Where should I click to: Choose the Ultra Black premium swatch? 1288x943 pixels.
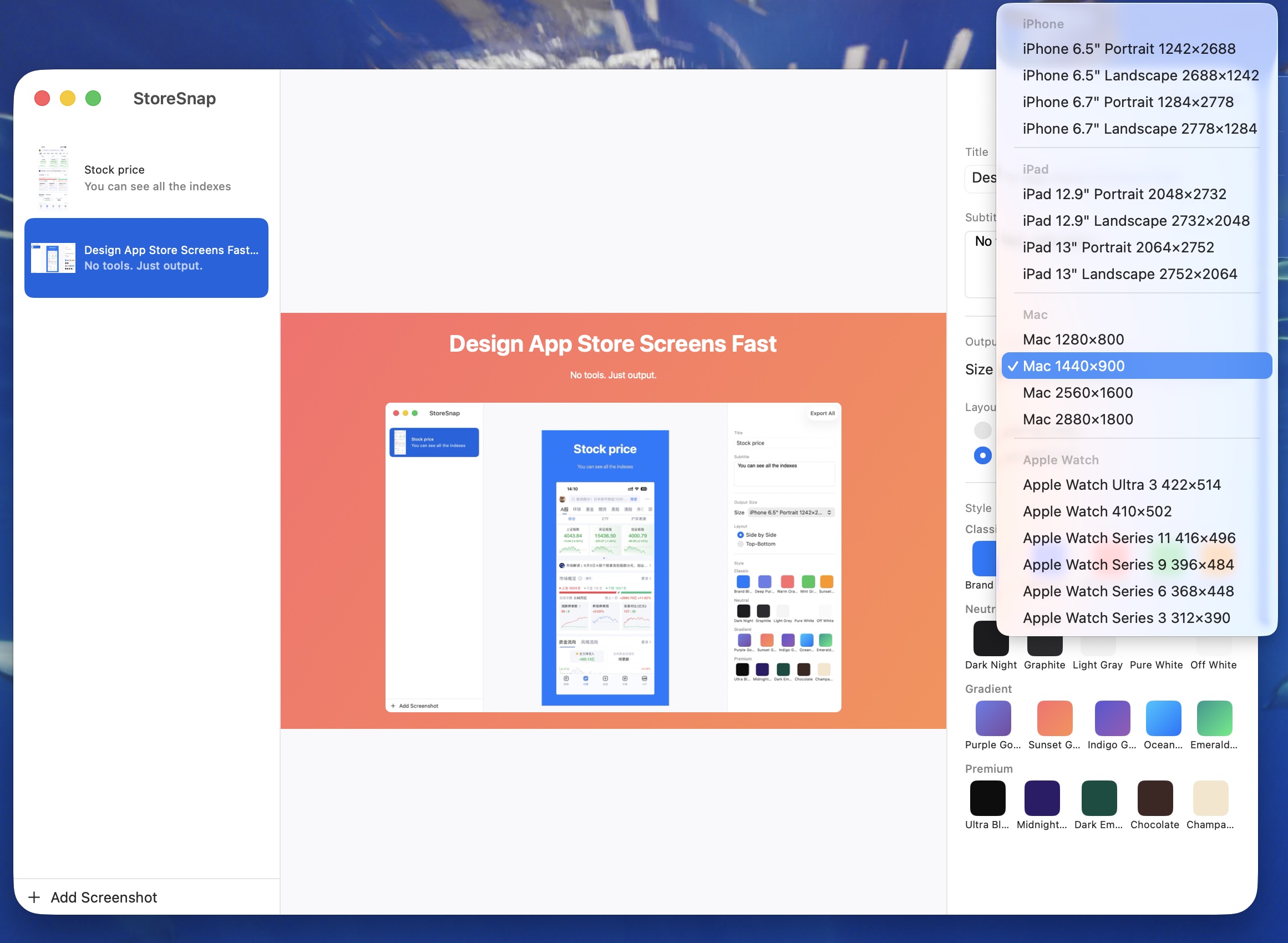tap(987, 798)
